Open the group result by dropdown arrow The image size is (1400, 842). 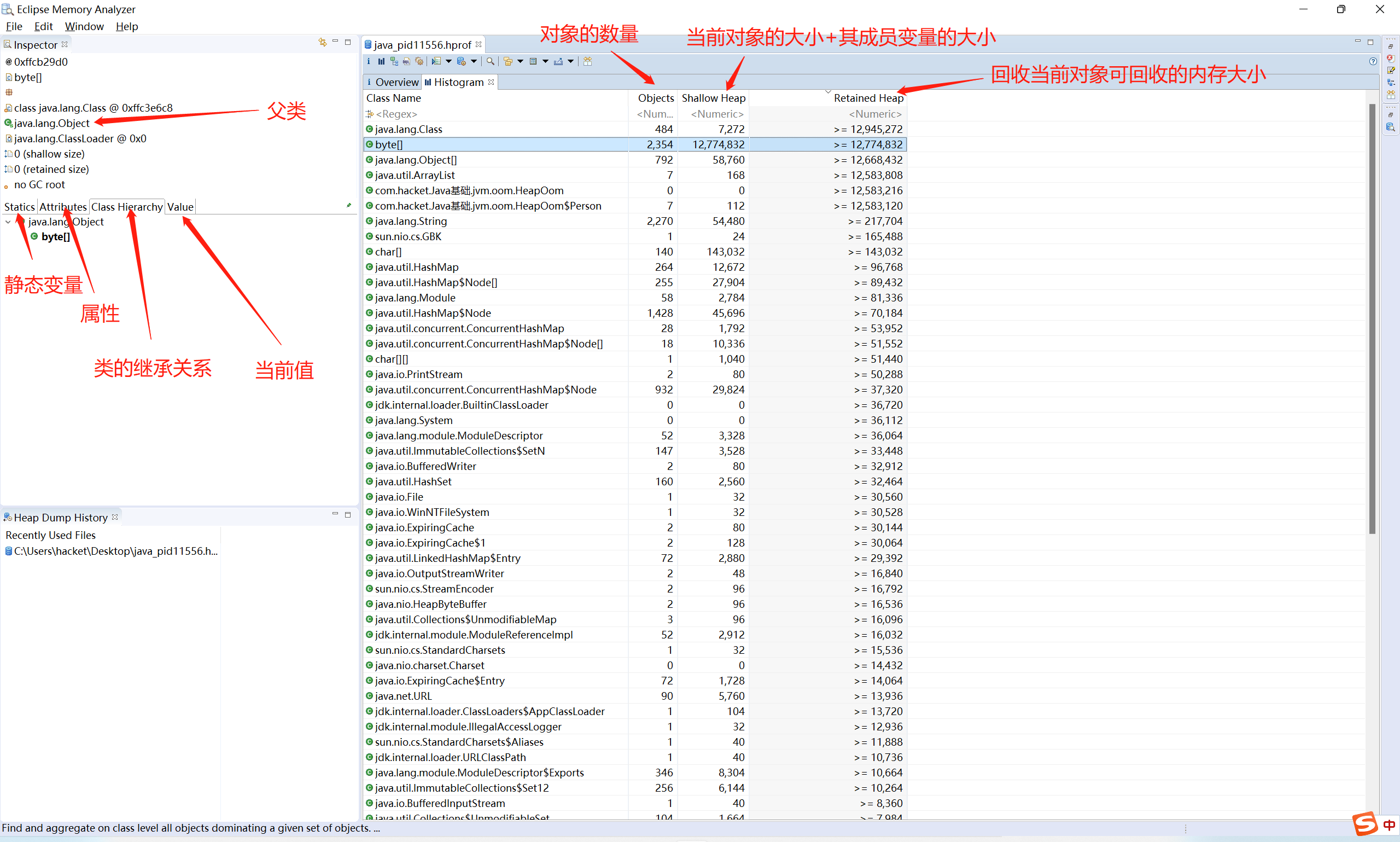pos(520,61)
